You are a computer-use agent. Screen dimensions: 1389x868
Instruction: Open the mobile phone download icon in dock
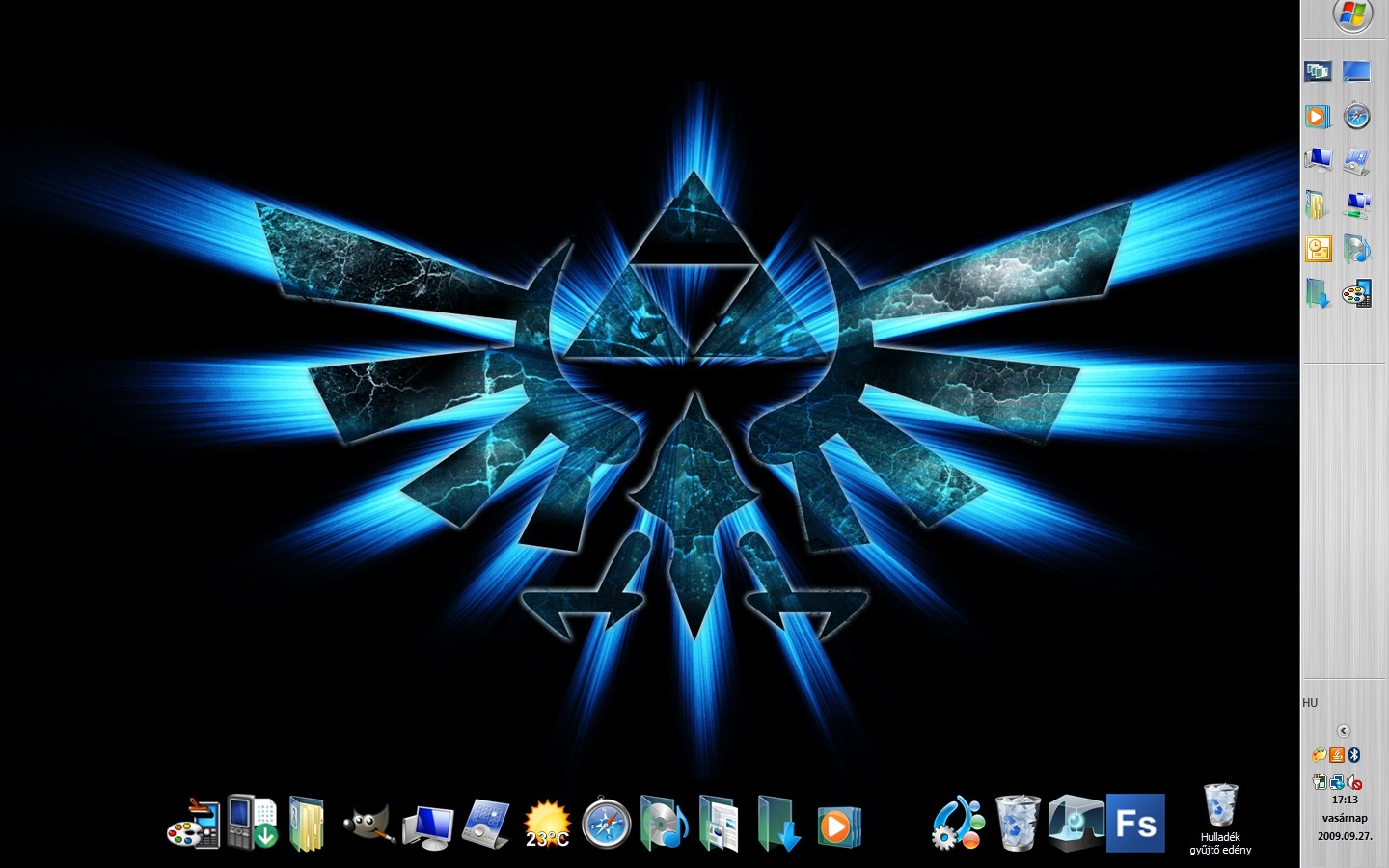[252, 822]
